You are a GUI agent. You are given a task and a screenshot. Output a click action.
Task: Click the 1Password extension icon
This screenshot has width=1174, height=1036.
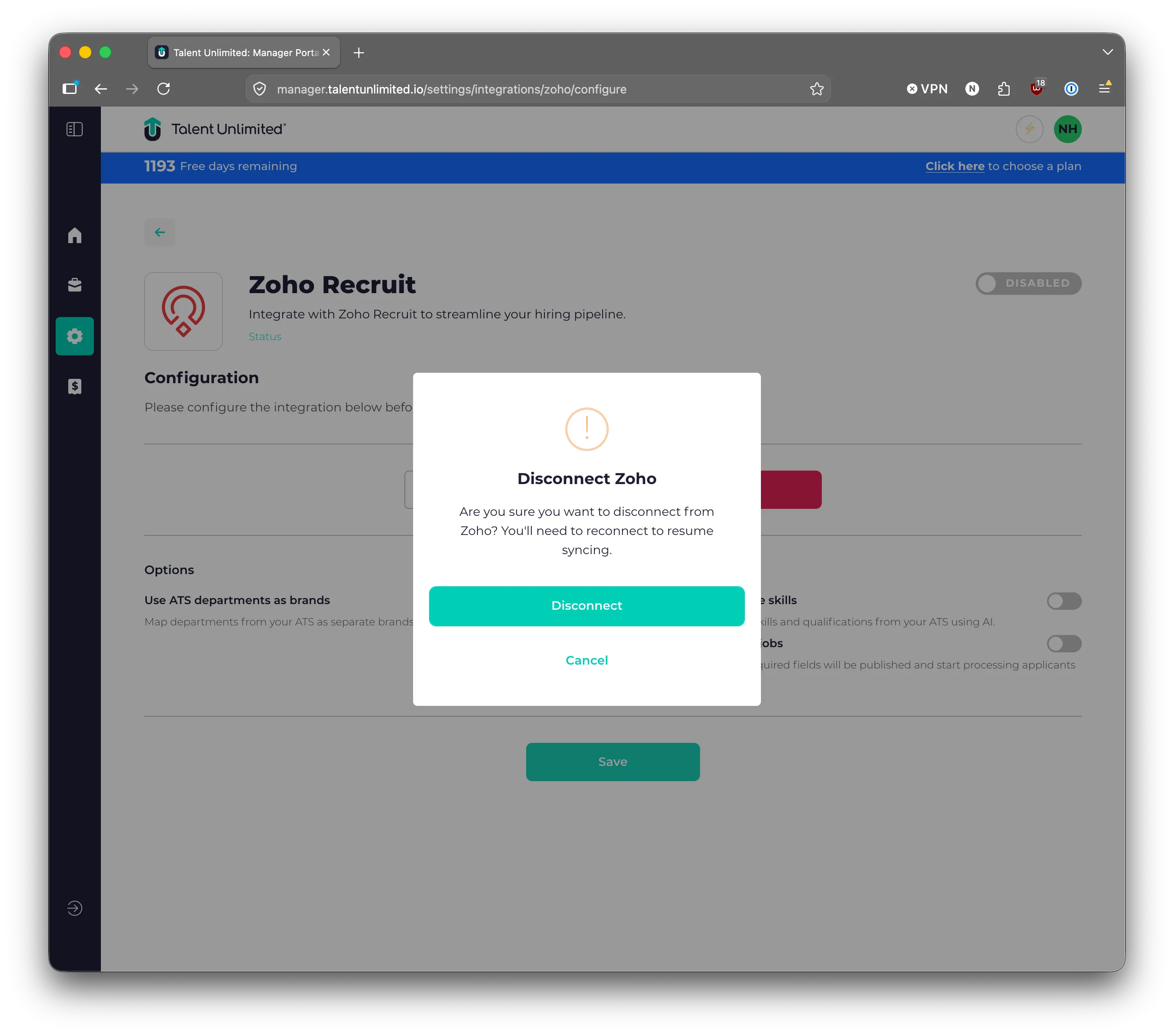(x=1071, y=89)
